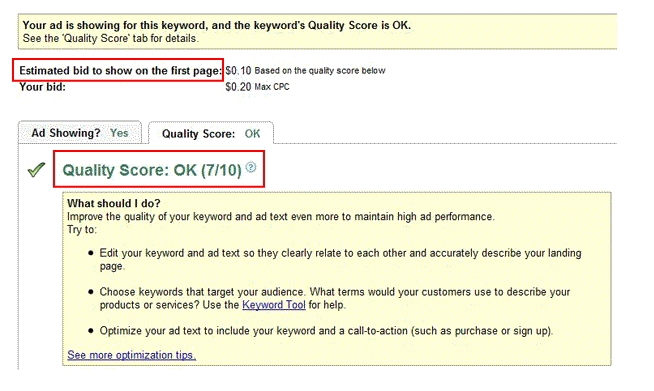Click the 'Try to:' line

click(82, 230)
